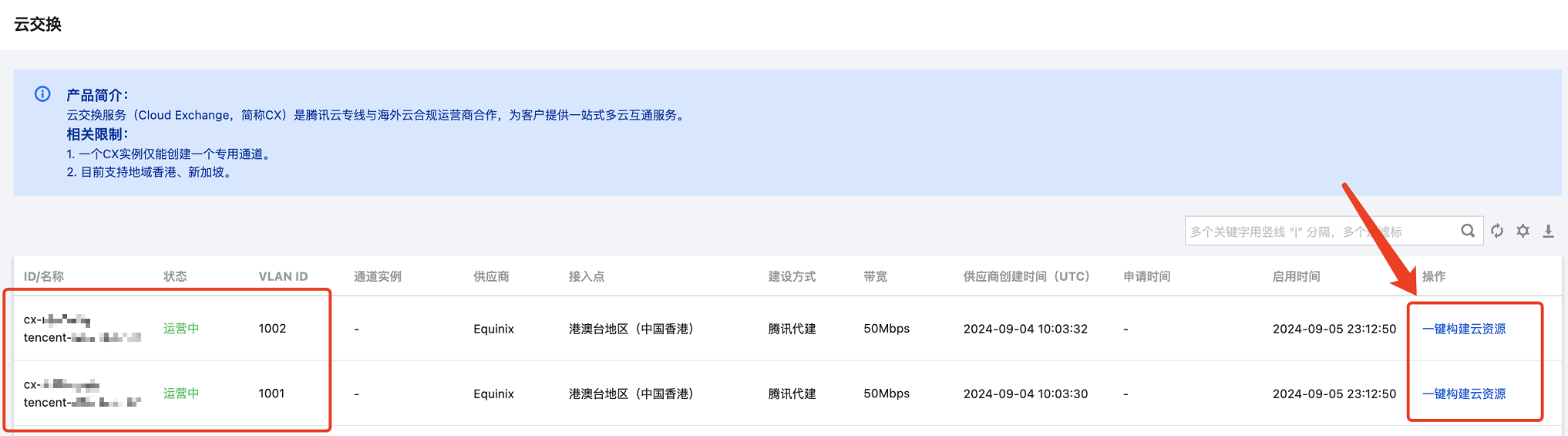Click the 带宽 column header
1568x436 pixels.
tap(875, 276)
